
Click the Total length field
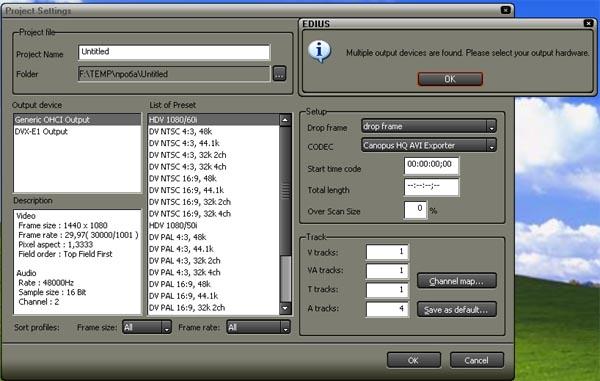click(x=431, y=187)
